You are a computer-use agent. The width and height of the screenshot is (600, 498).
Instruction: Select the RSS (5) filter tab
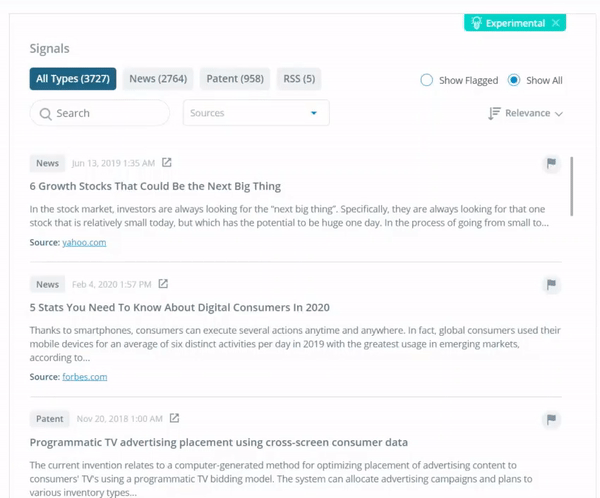tap(299, 79)
